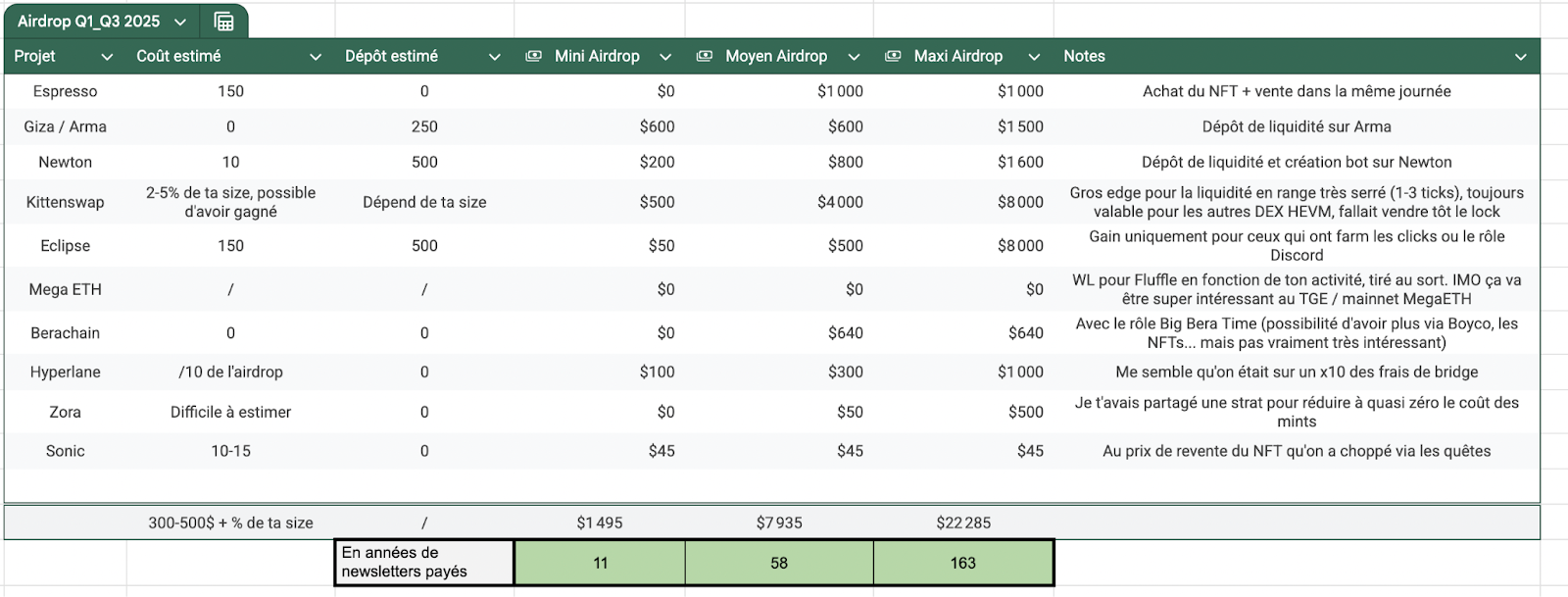Select 'En années de newsletters payés' cell

424,563
